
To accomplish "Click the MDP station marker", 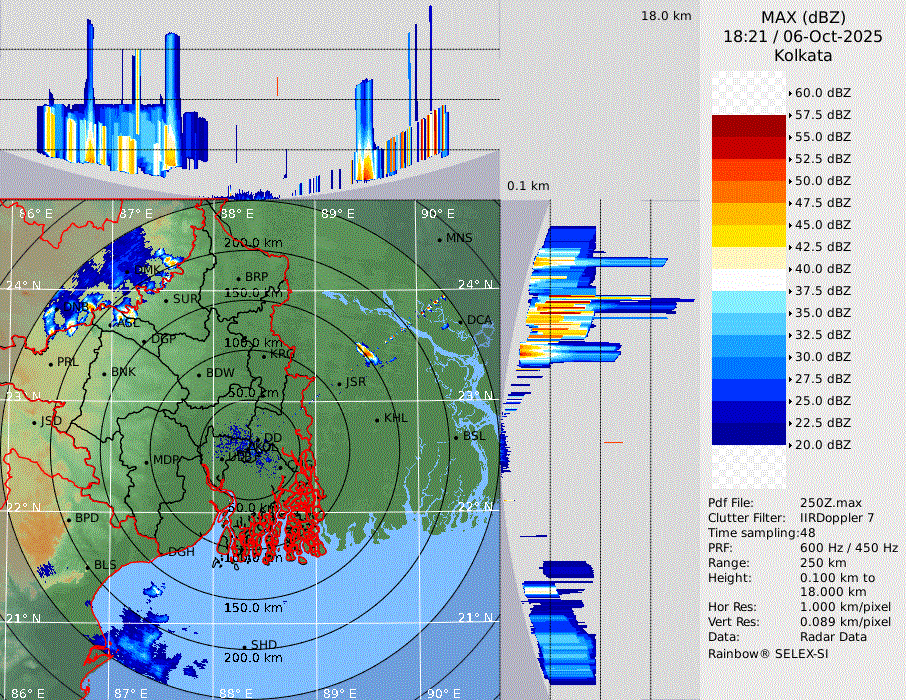I will [146, 461].
